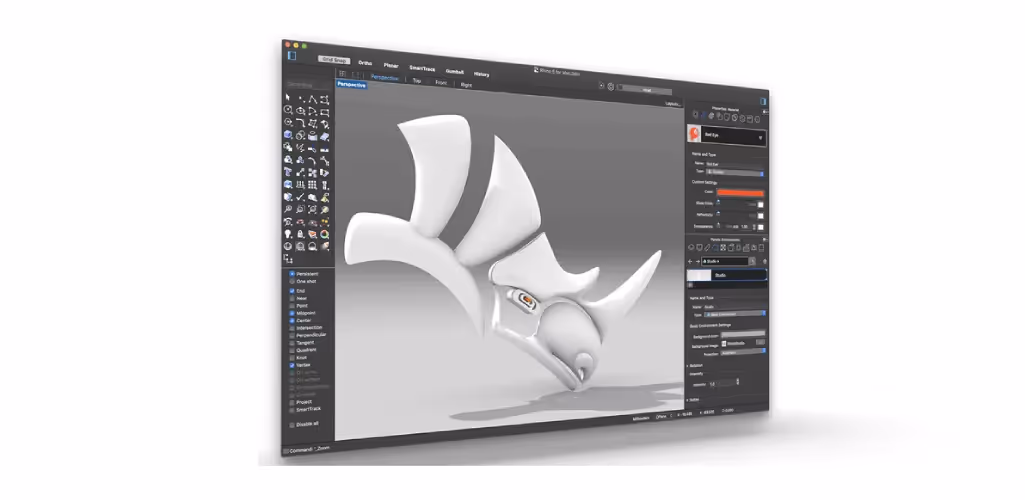Click the check mark tool icon
This screenshot has height=500, width=1025.
pos(300,197)
